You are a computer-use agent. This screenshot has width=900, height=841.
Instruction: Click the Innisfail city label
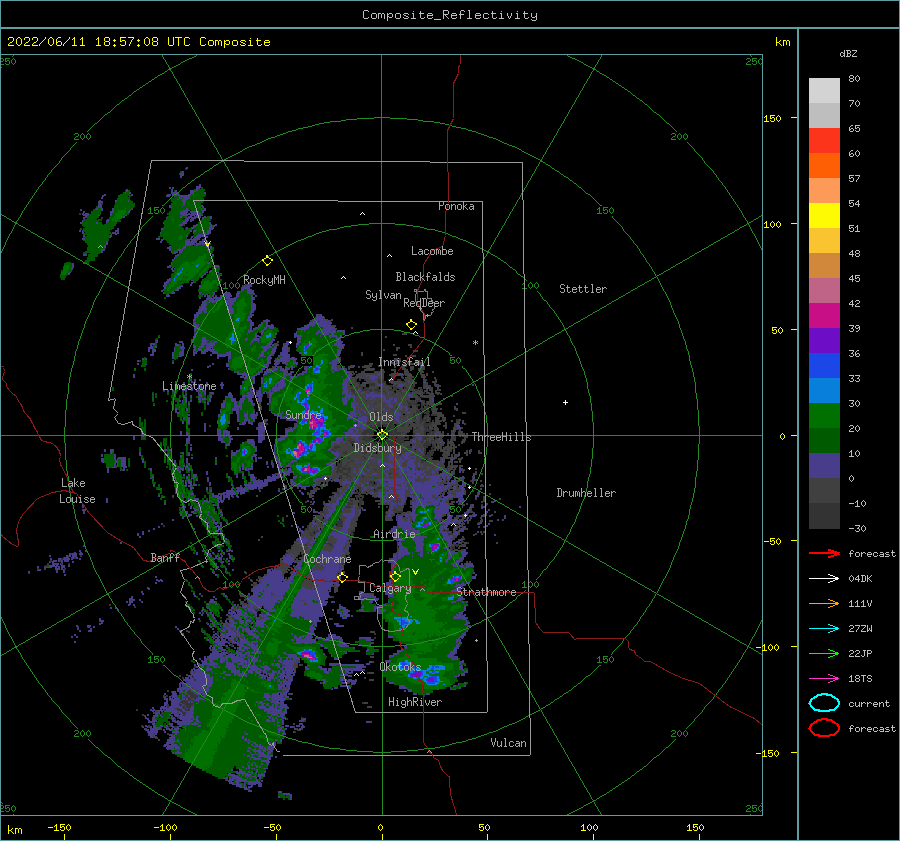pyautogui.click(x=404, y=362)
